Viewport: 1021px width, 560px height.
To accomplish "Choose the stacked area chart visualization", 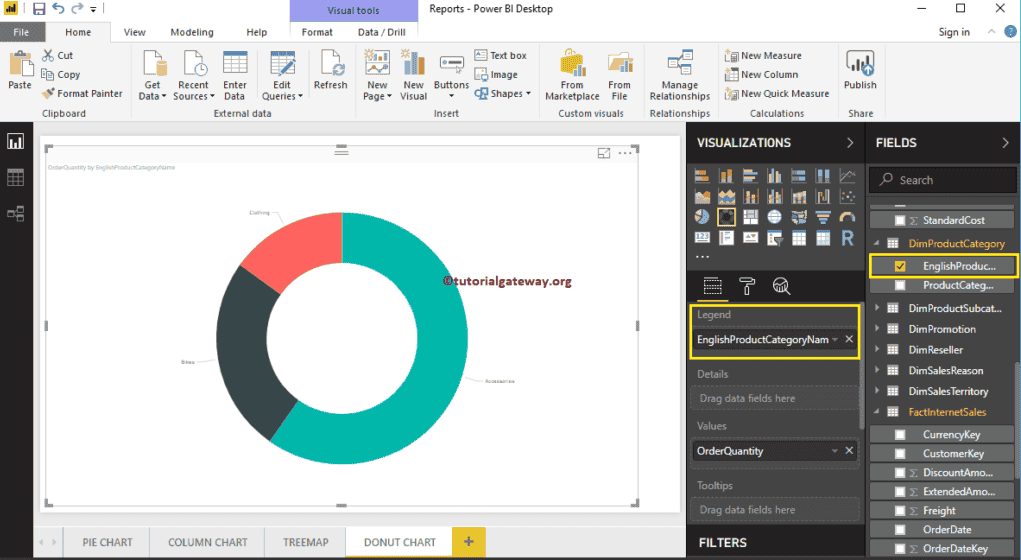I will coord(726,196).
